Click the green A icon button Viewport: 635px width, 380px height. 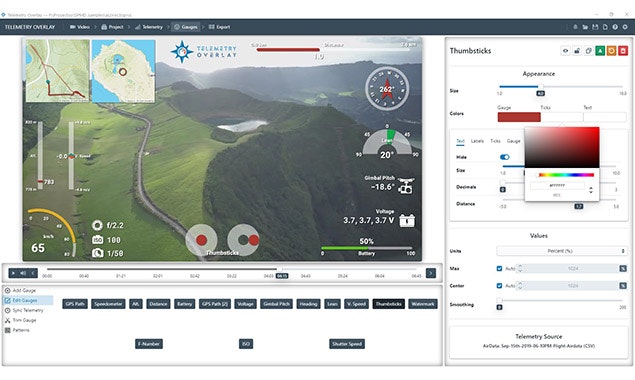[x=600, y=51]
